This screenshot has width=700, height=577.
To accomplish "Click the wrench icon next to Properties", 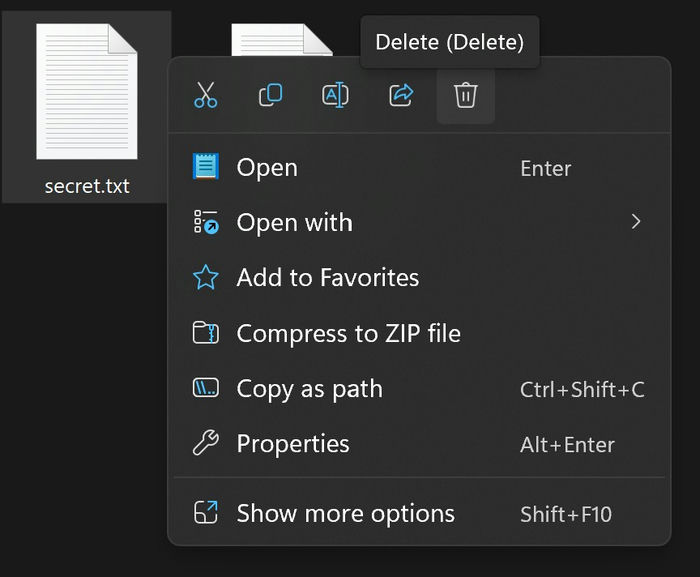I will pyautogui.click(x=206, y=444).
